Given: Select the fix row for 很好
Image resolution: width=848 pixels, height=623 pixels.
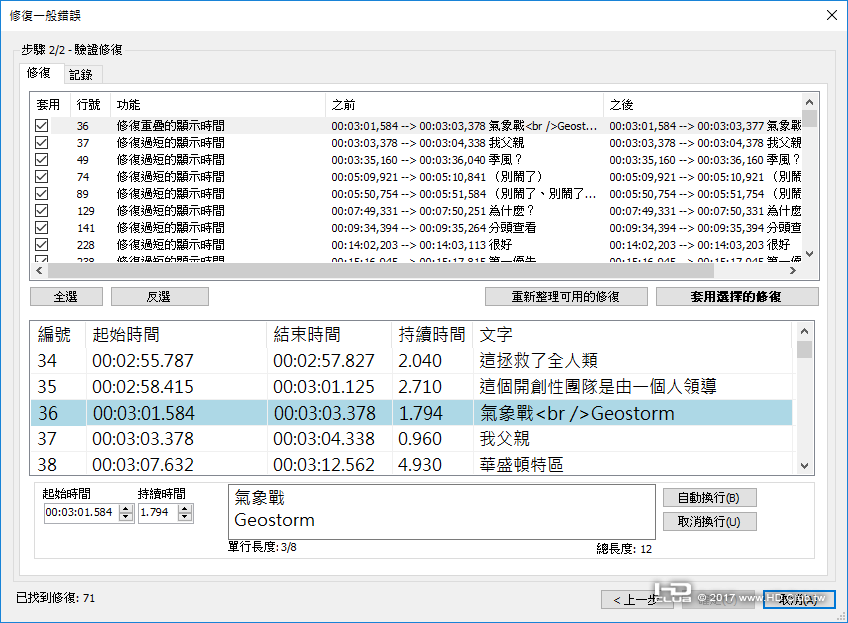Looking at the screenshot, I should coord(416,244).
